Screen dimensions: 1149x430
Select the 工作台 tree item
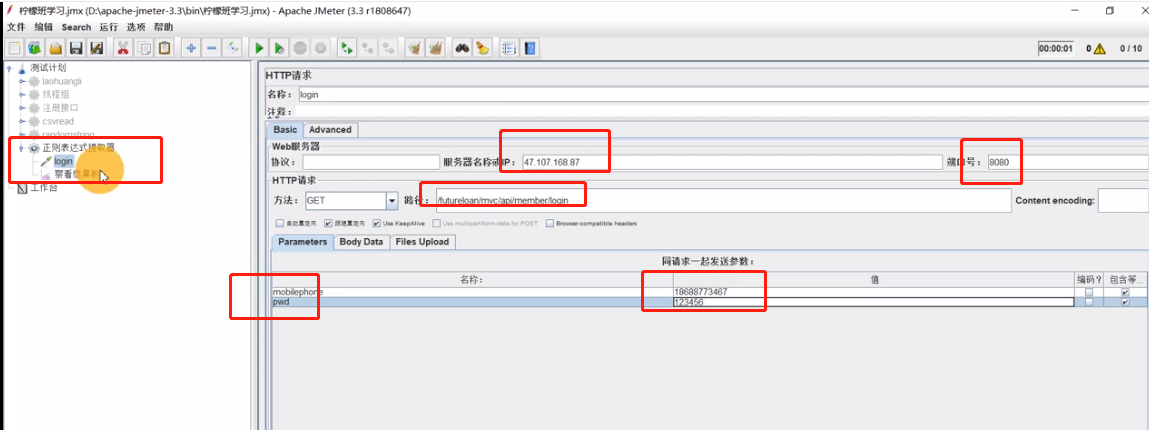pyautogui.click(x=43, y=188)
